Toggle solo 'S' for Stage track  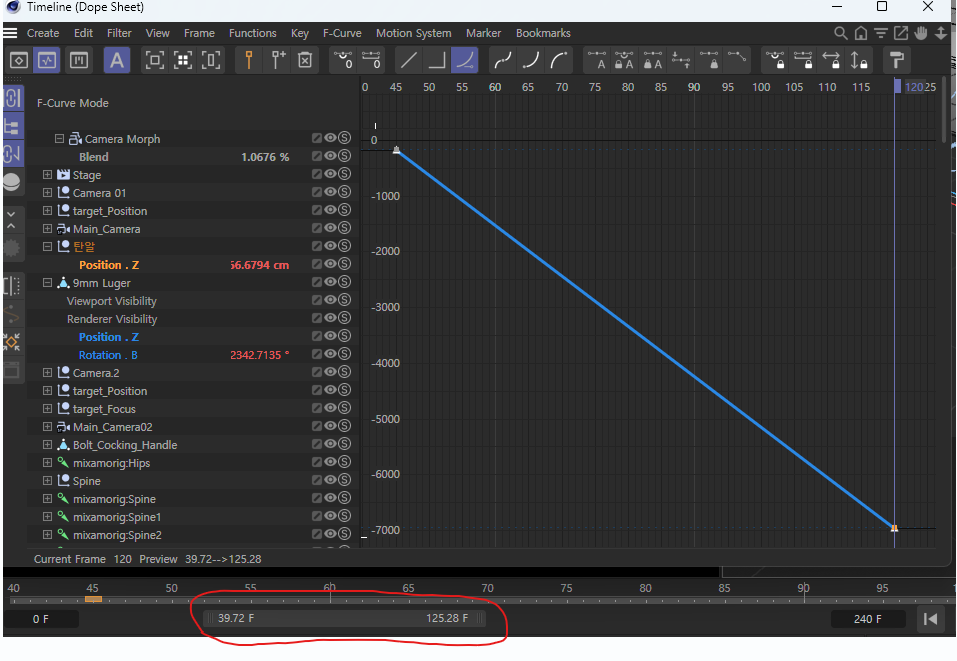click(x=344, y=175)
